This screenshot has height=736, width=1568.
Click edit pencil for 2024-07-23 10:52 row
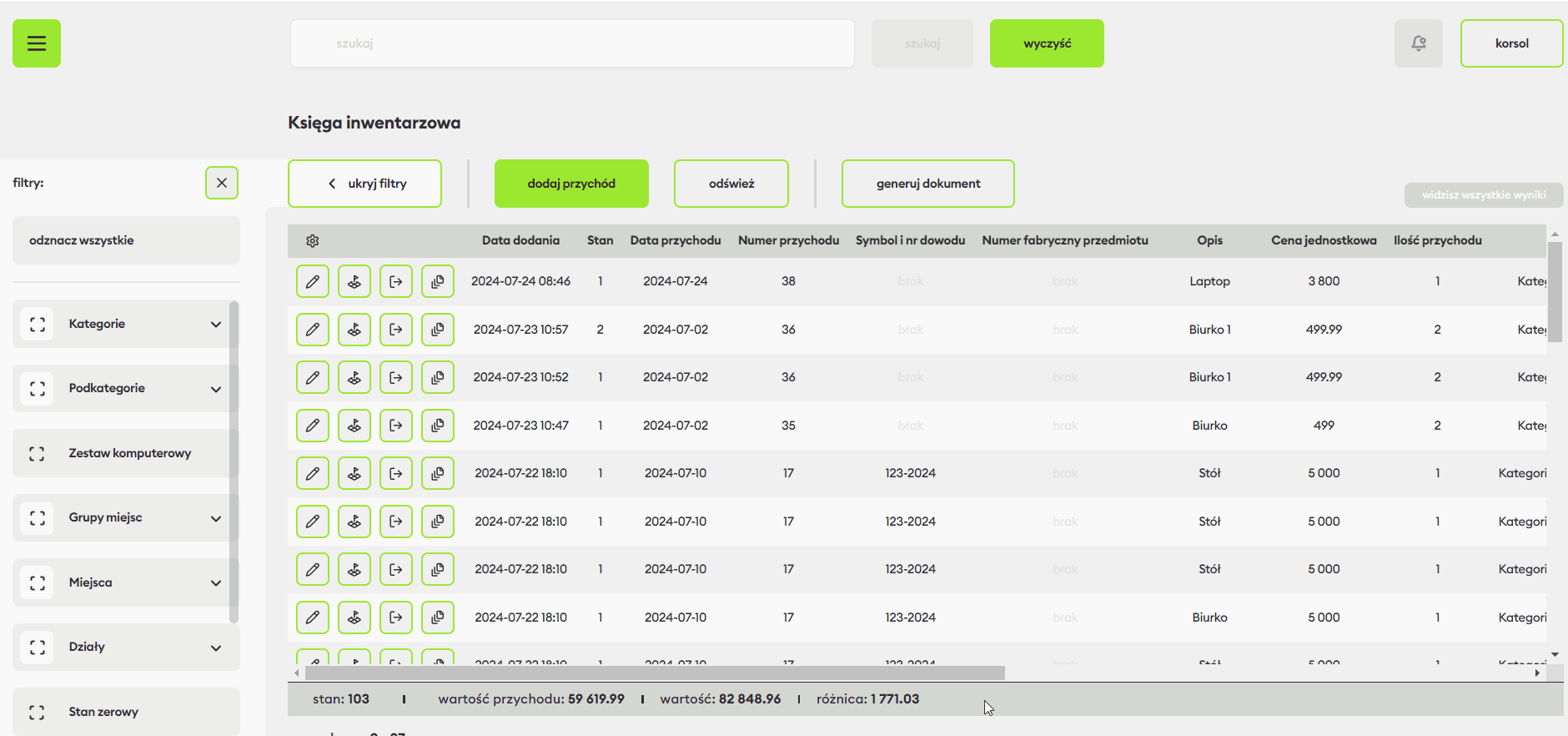pos(313,377)
